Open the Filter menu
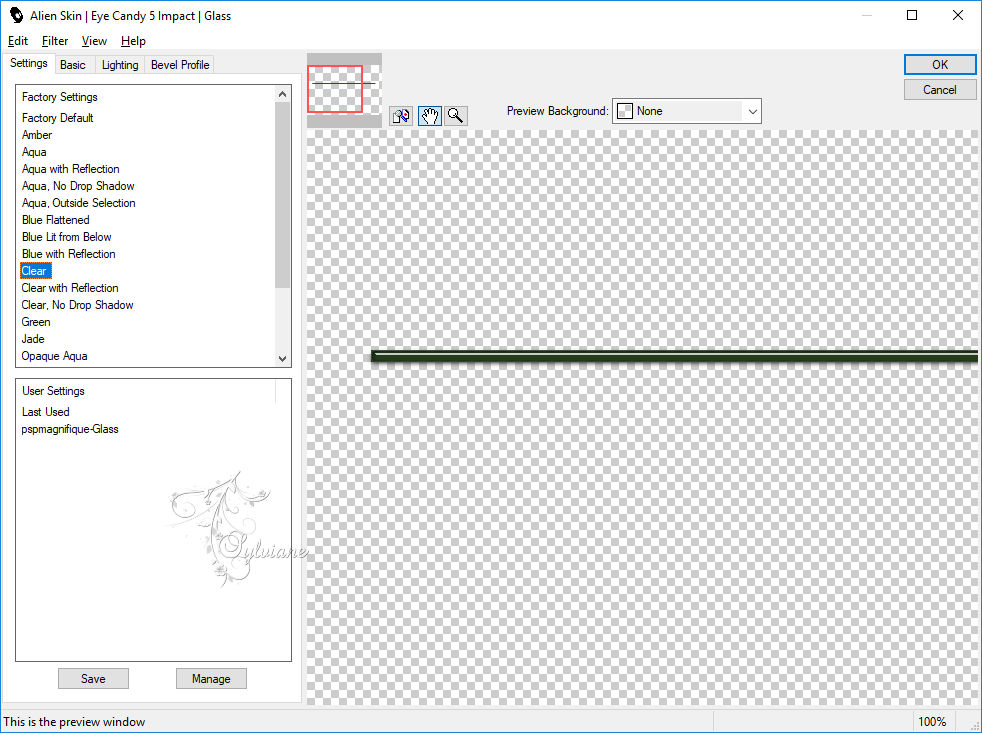Image resolution: width=982 pixels, height=733 pixels. 54,41
